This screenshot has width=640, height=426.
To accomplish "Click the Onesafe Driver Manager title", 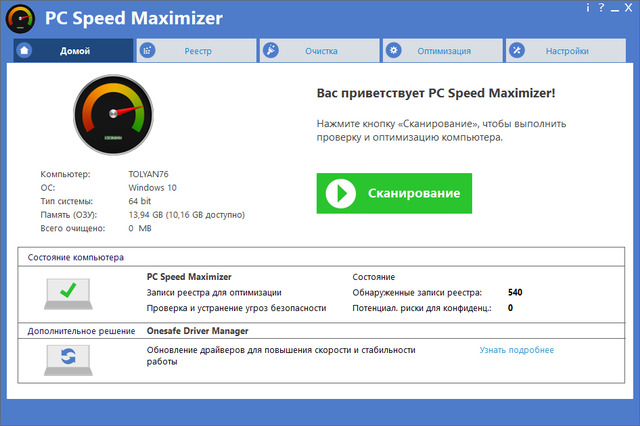I will point(197,331).
